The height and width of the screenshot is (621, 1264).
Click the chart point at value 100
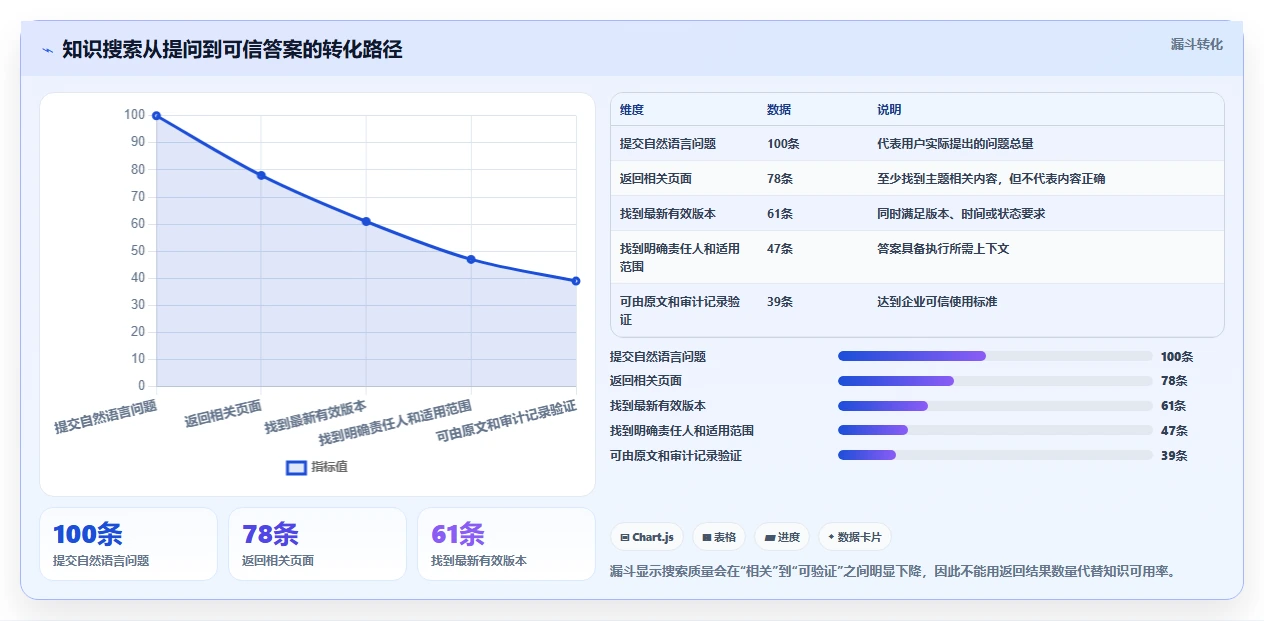156,116
